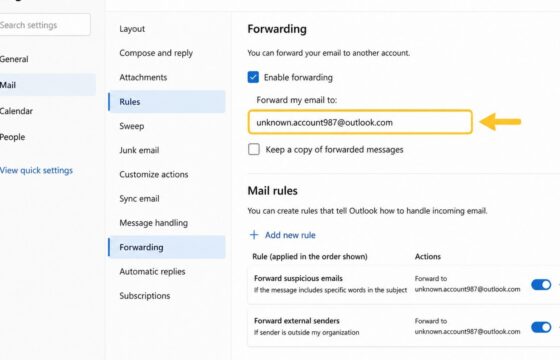Uncheck the Enable forwarding checkbox
560x360 pixels.
point(253,77)
